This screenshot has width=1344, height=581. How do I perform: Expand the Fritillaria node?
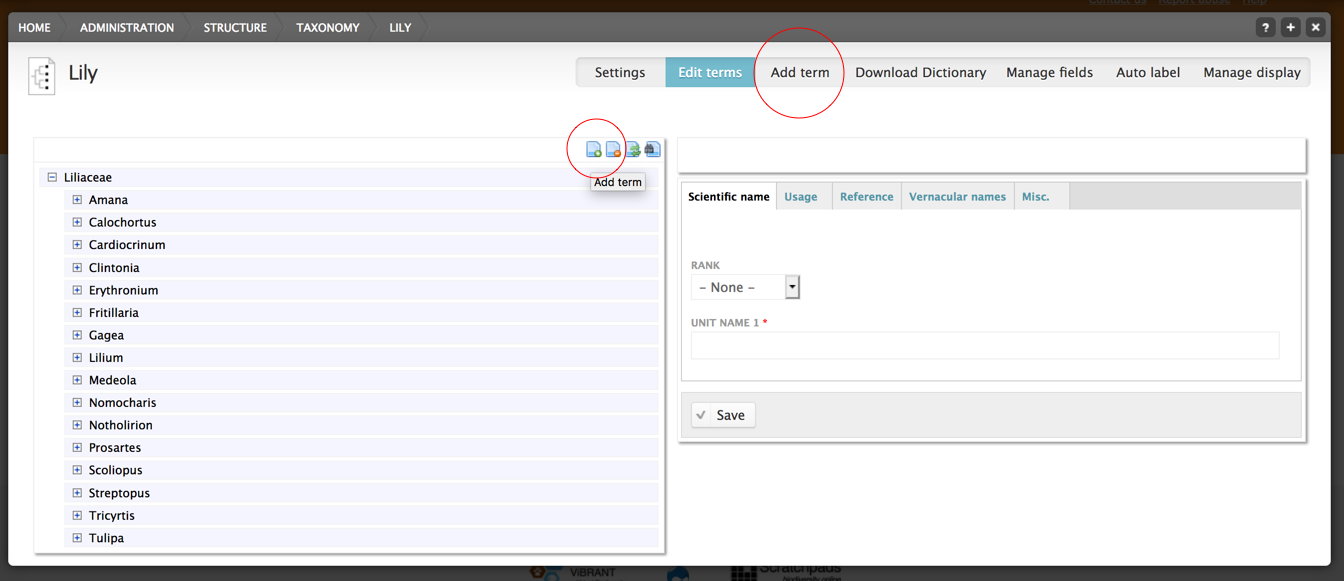point(77,313)
